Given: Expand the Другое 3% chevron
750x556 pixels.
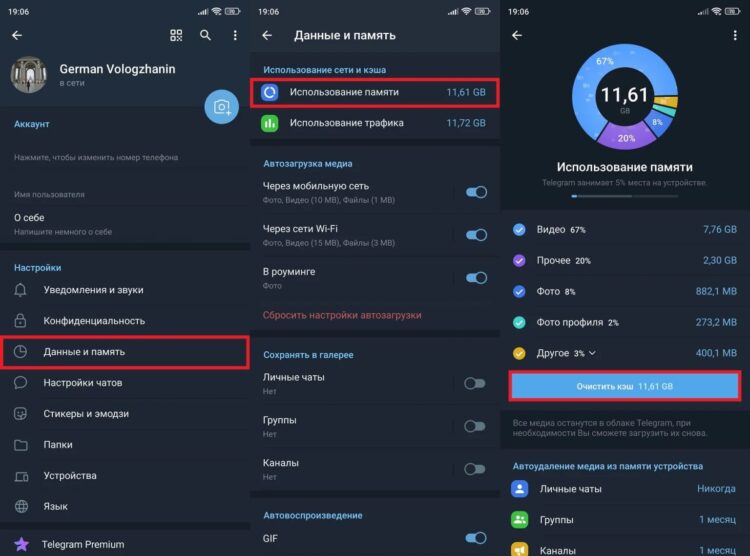Looking at the screenshot, I should point(593,353).
